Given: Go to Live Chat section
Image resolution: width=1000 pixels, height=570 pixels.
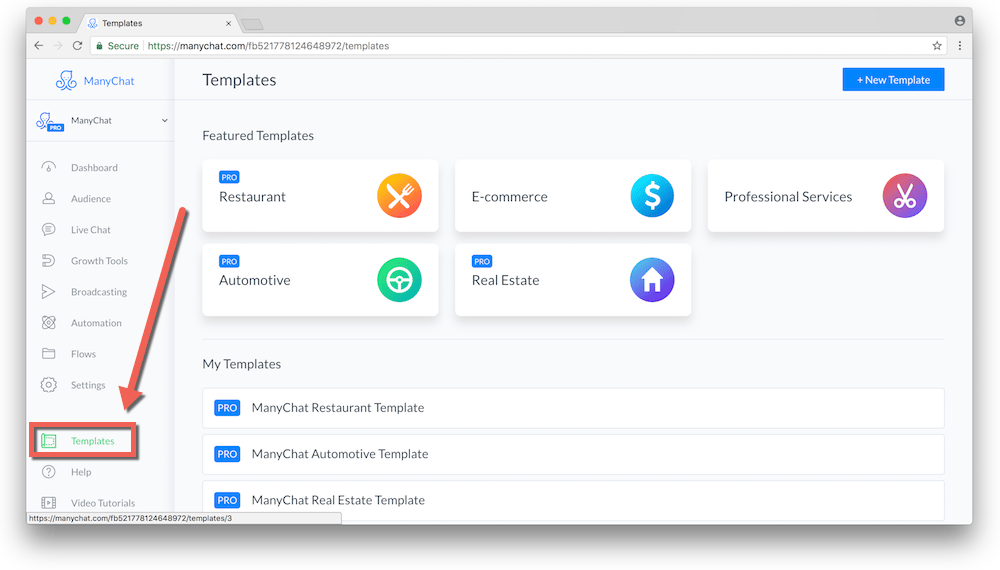Looking at the screenshot, I should pyautogui.click(x=91, y=230).
